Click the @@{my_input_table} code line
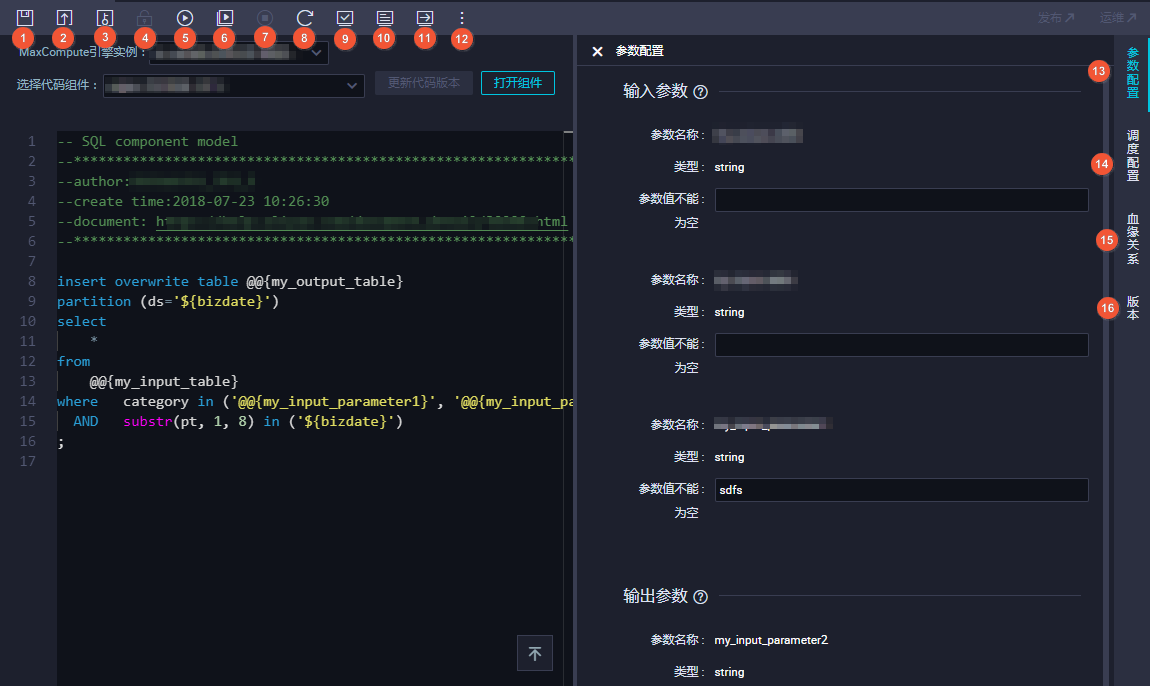 pyautogui.click(x=164, y=382)
